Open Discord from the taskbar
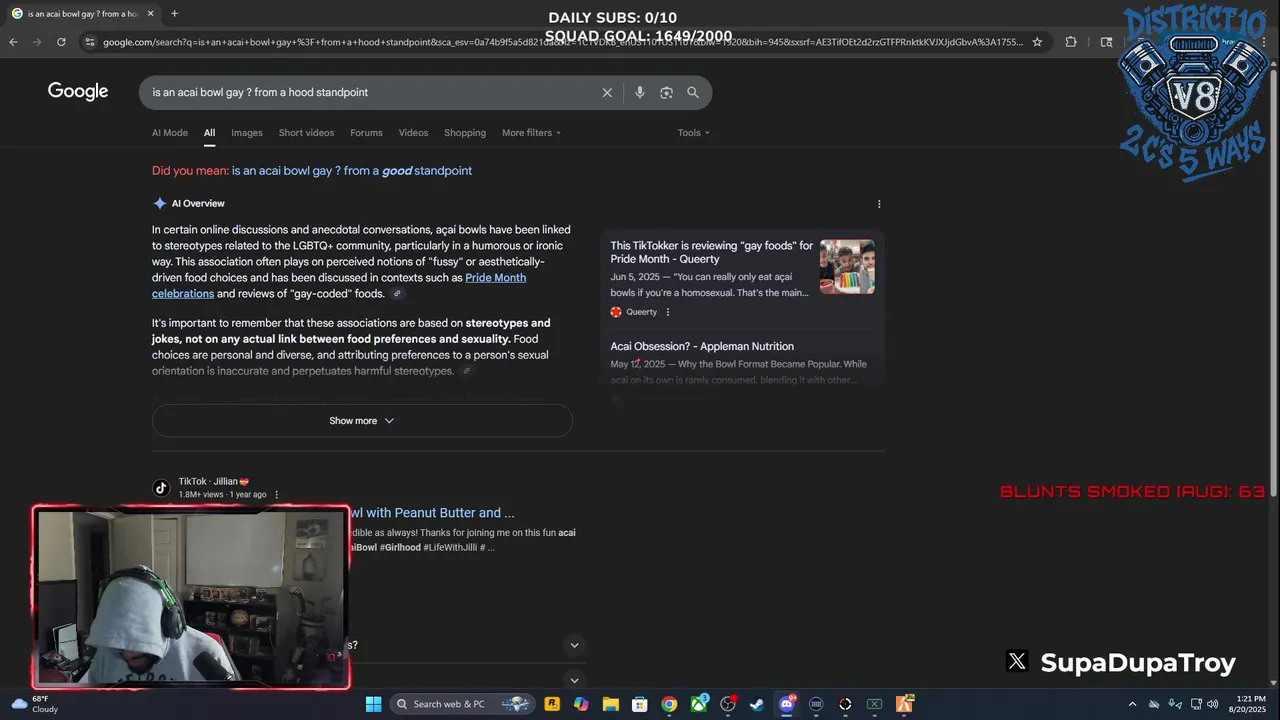This screenshot has height=720, width=1280. click(x=787, y=704)
